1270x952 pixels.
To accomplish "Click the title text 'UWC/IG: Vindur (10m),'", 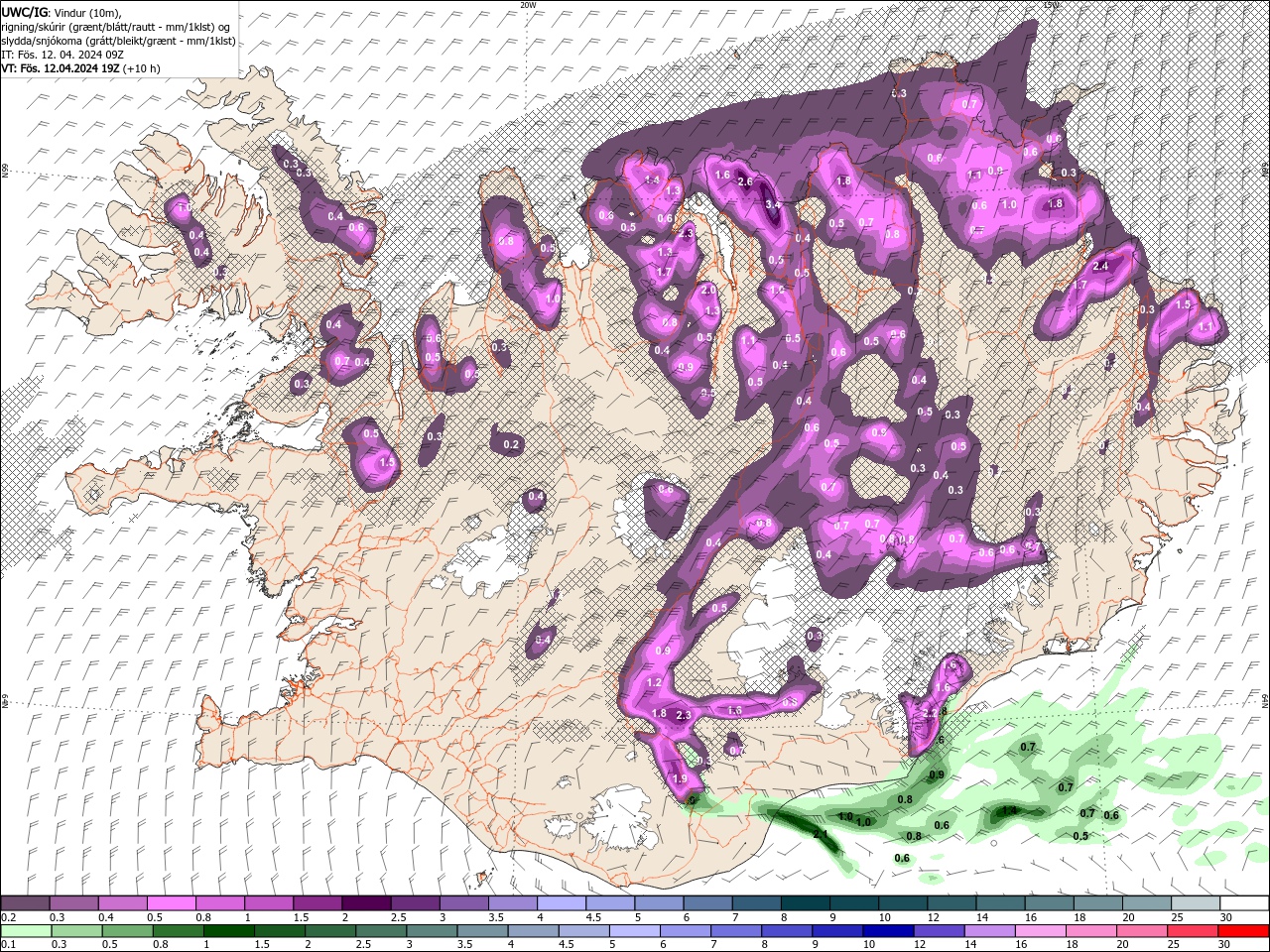I will [x=60, y=12].
